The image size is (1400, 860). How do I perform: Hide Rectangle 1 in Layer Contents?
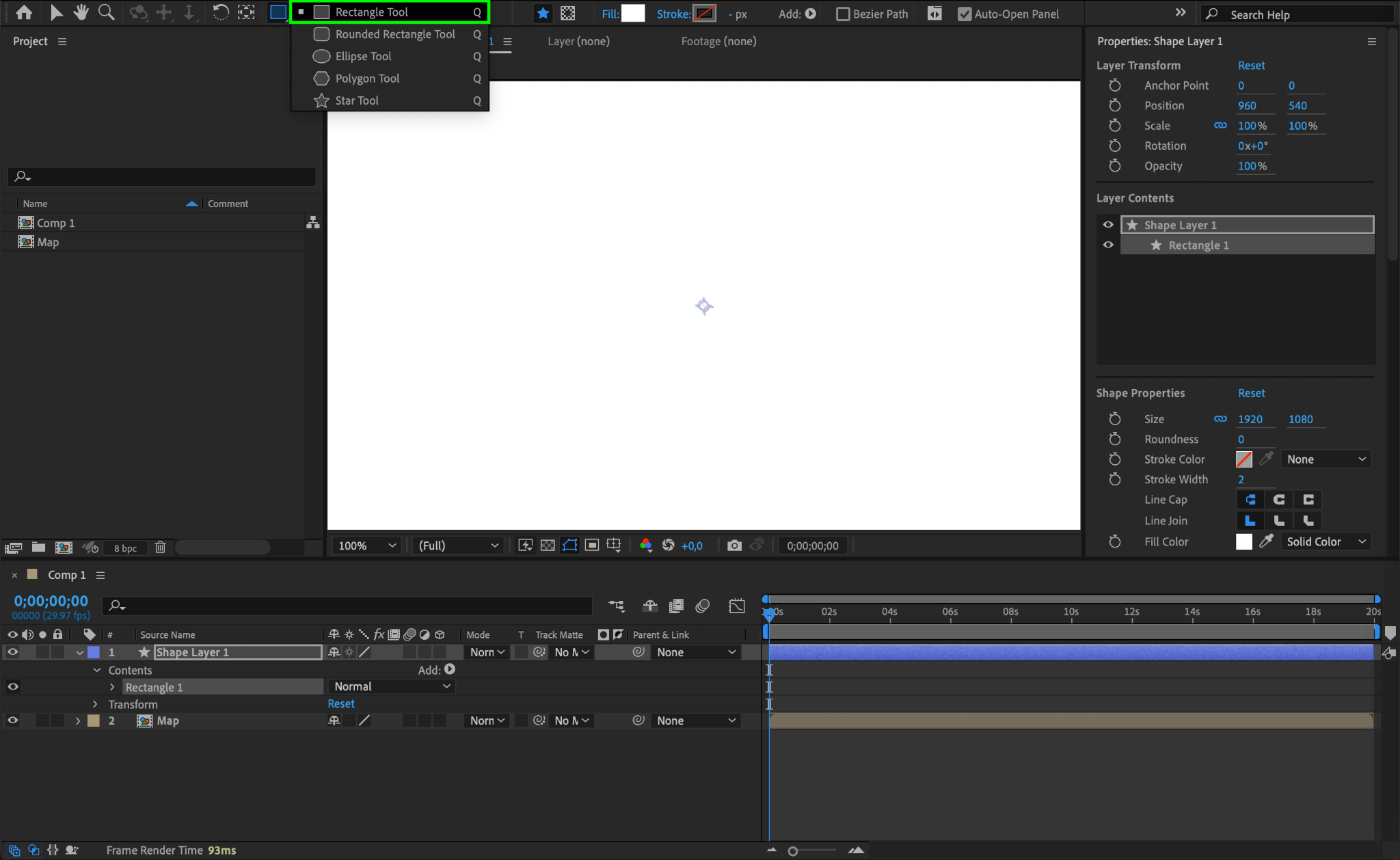click(1108, 245)
